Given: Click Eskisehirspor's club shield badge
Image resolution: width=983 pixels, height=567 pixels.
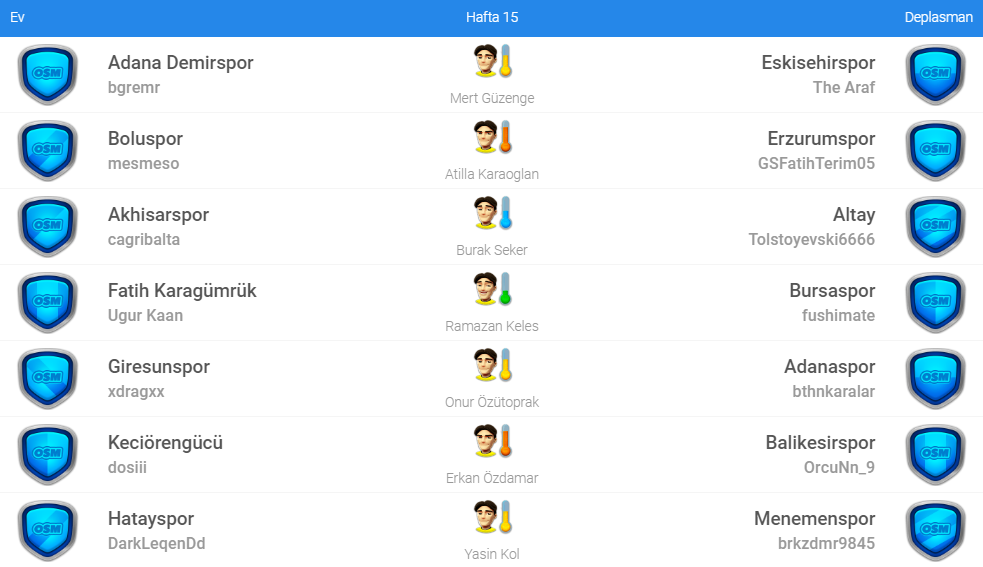Looking at the screenshot, I should (x=935, y=75).
